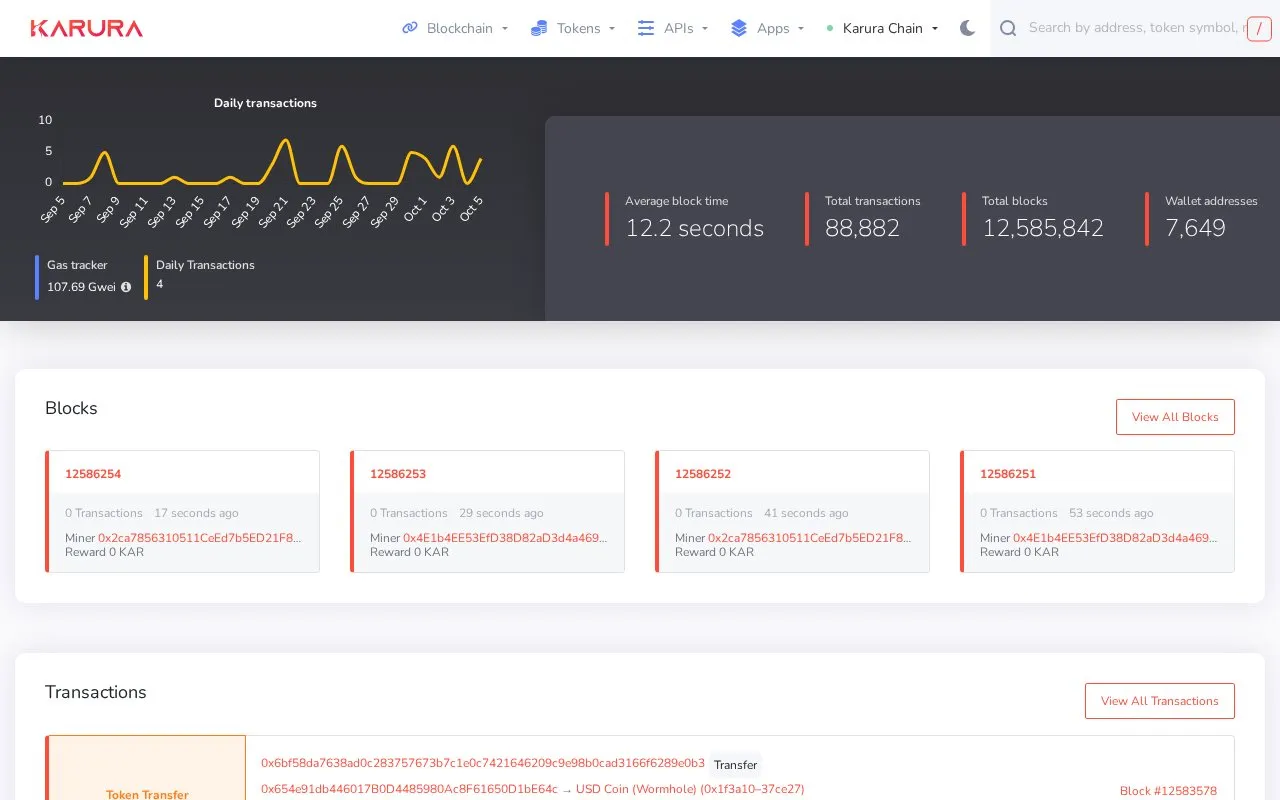The image size is (1280, 800).
Task: Open the Tokens dropdown menu
Action: [573, 28]
